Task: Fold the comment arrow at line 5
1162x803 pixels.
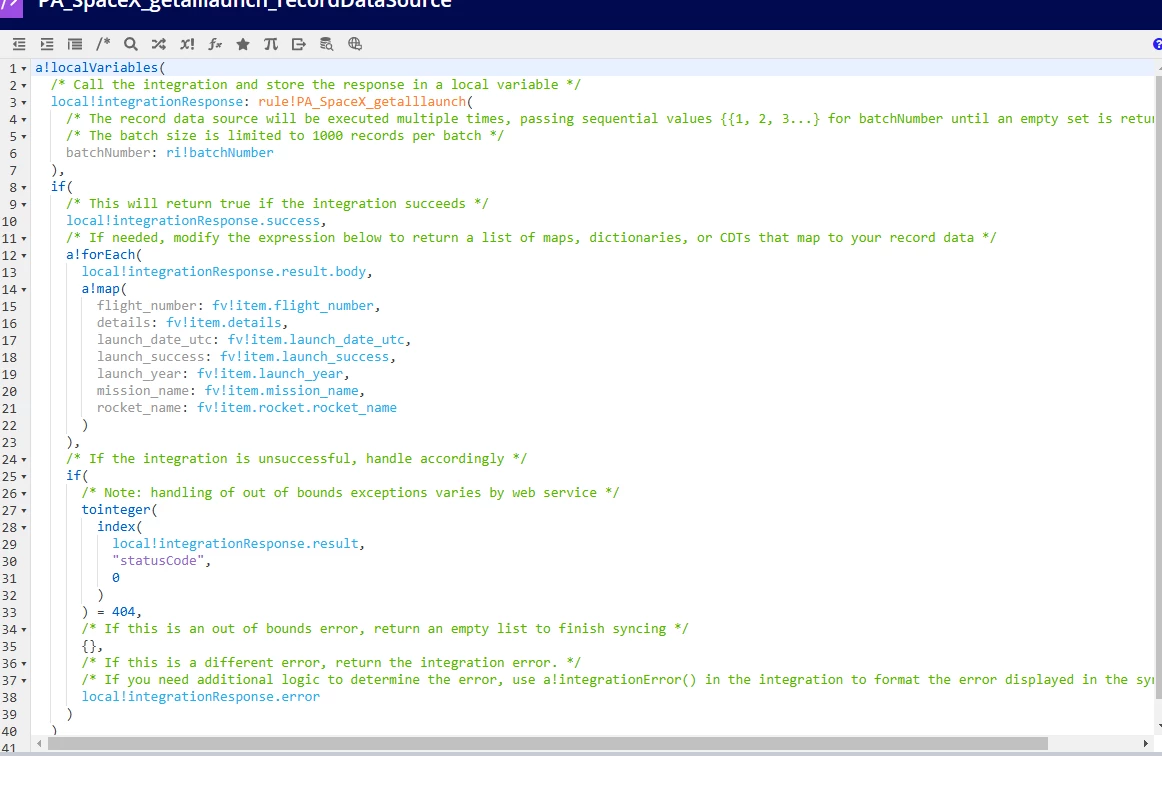Action: [x=24, y=137]
